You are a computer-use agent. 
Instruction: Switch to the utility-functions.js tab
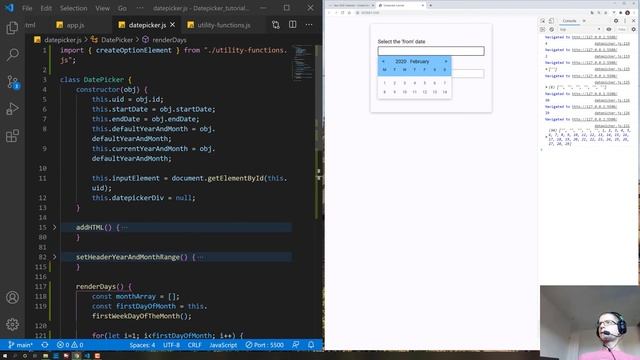(224, 25)
